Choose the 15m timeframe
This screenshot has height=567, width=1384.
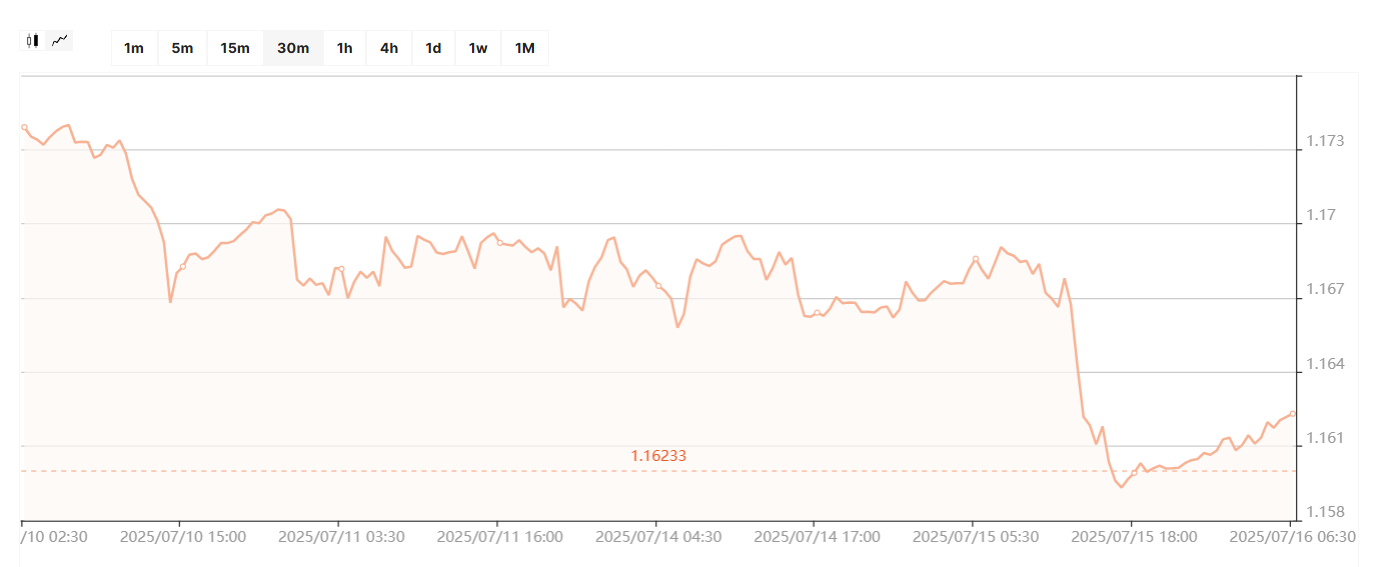pyautogui.click(x=235, y=48)
